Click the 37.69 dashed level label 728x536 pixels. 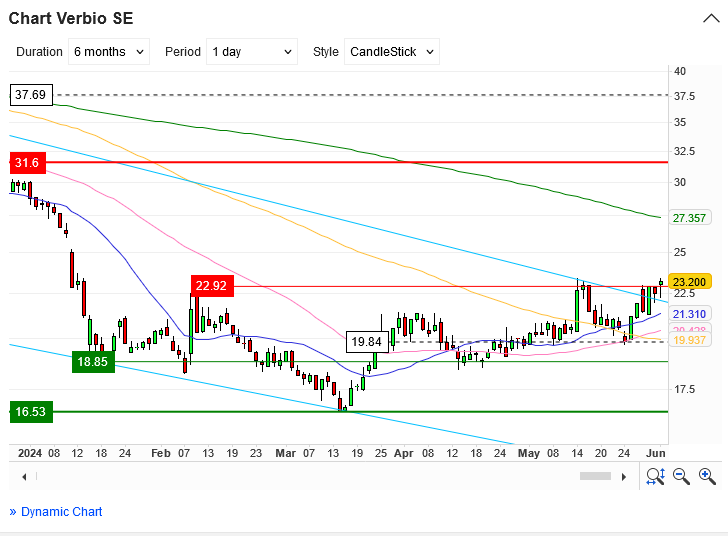[x=31, y=95]
